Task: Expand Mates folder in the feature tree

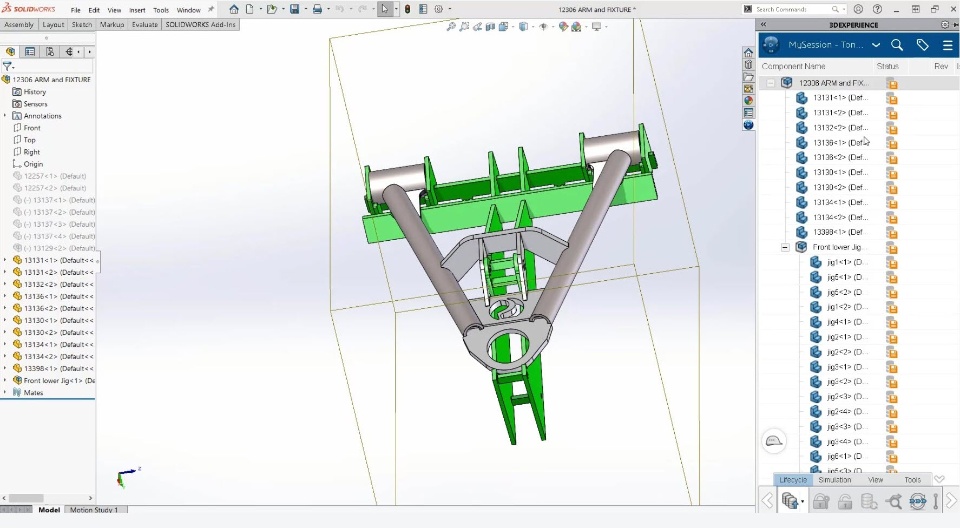Action: click(5, 392)
